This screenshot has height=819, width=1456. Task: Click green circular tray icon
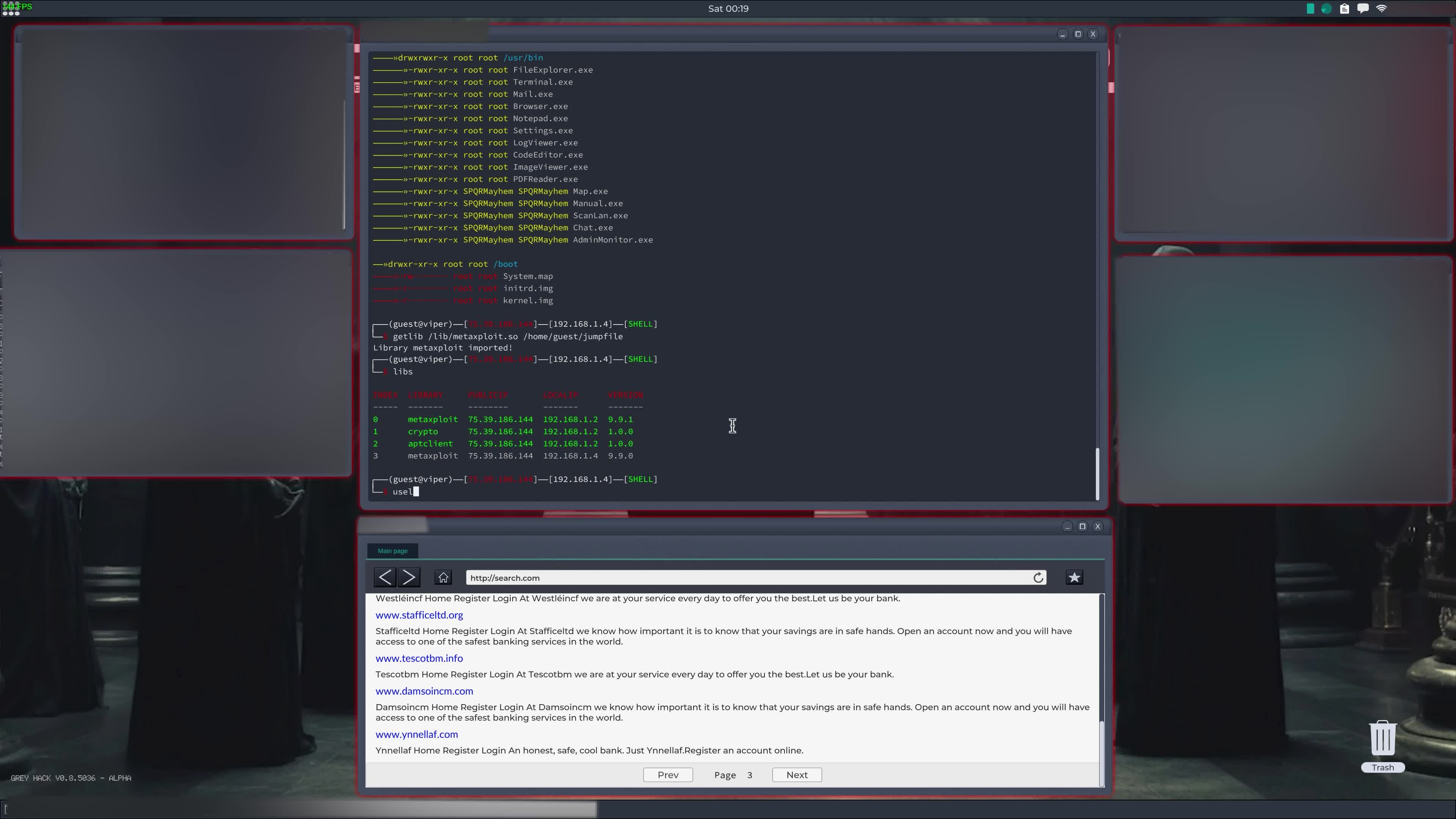click(1326, 8)
